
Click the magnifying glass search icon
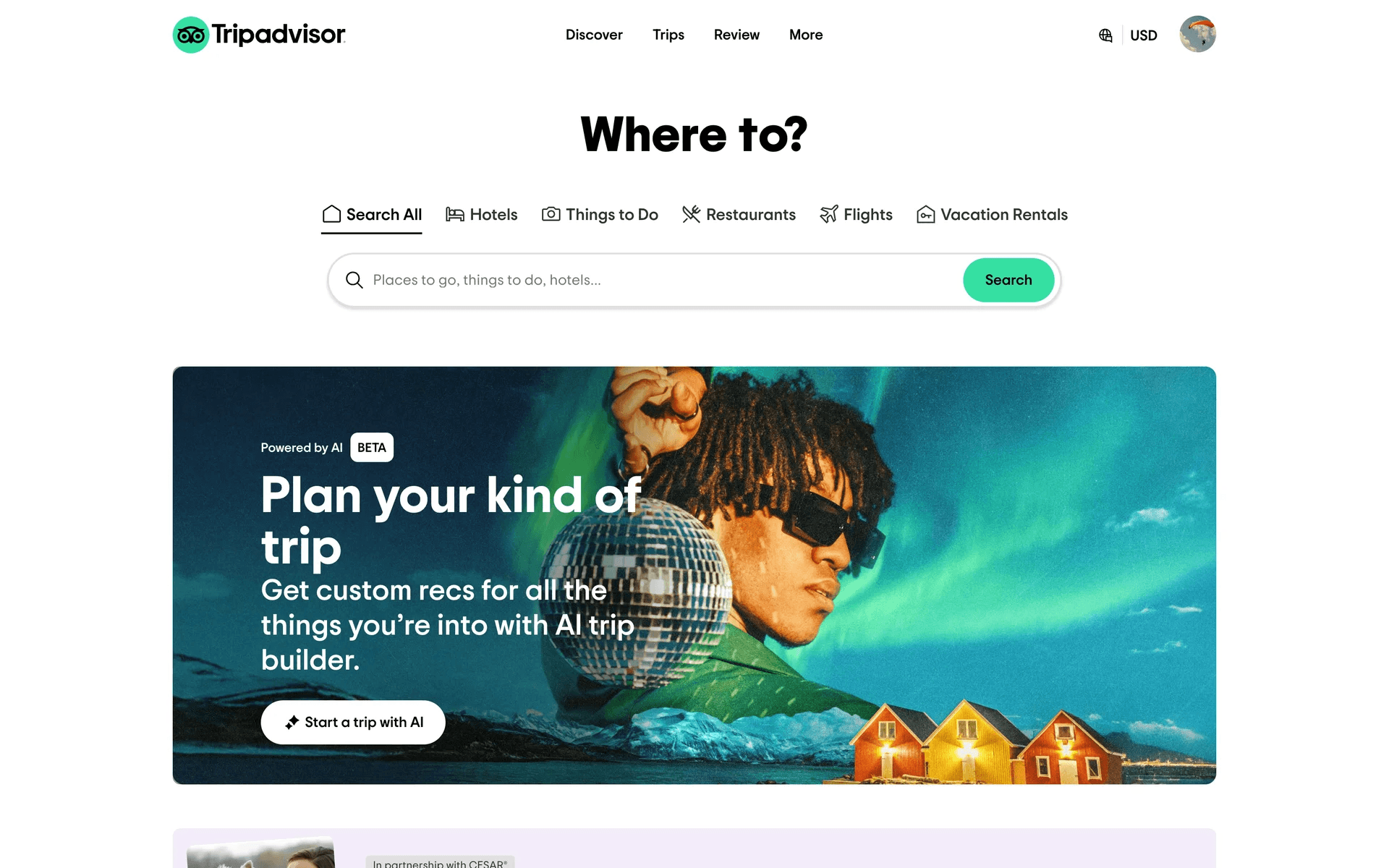pos(354,280)
